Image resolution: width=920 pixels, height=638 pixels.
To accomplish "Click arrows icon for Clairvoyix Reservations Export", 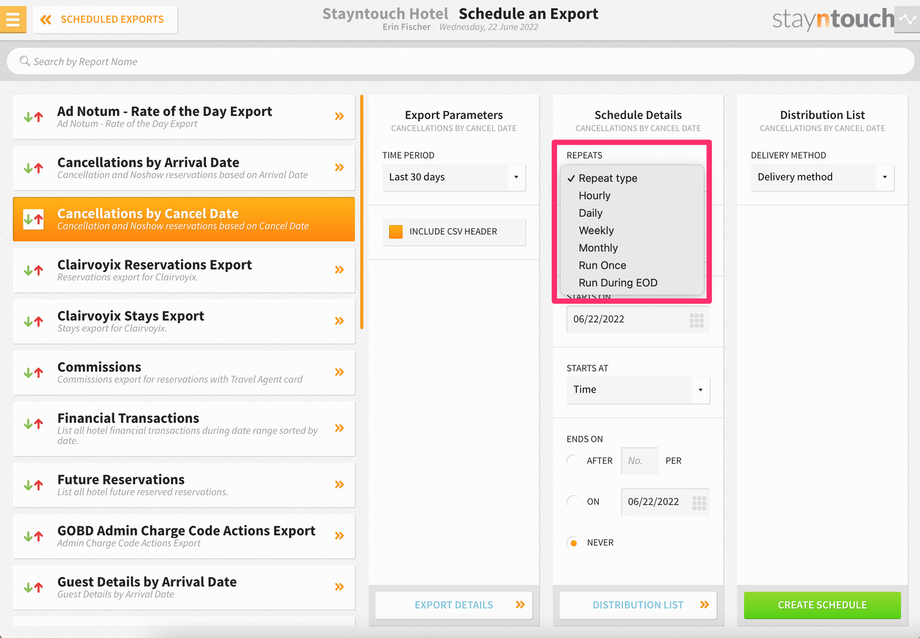I will point(33,270).
